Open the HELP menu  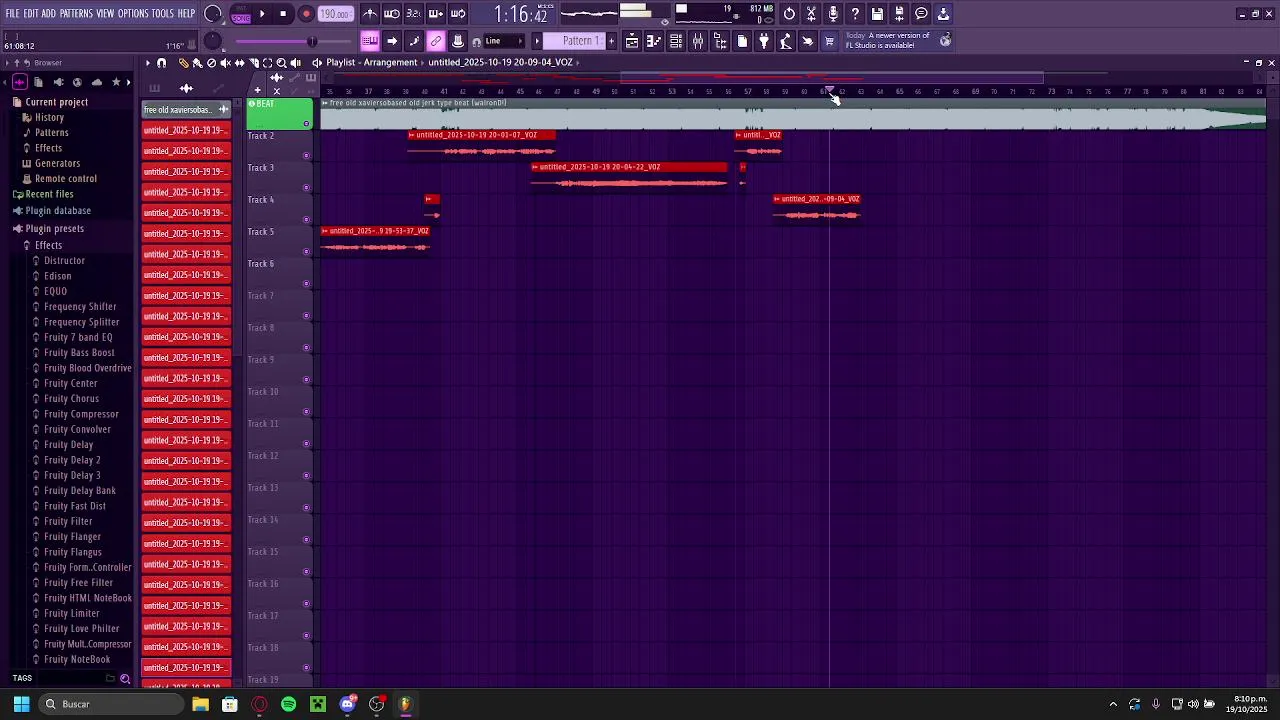187,14
